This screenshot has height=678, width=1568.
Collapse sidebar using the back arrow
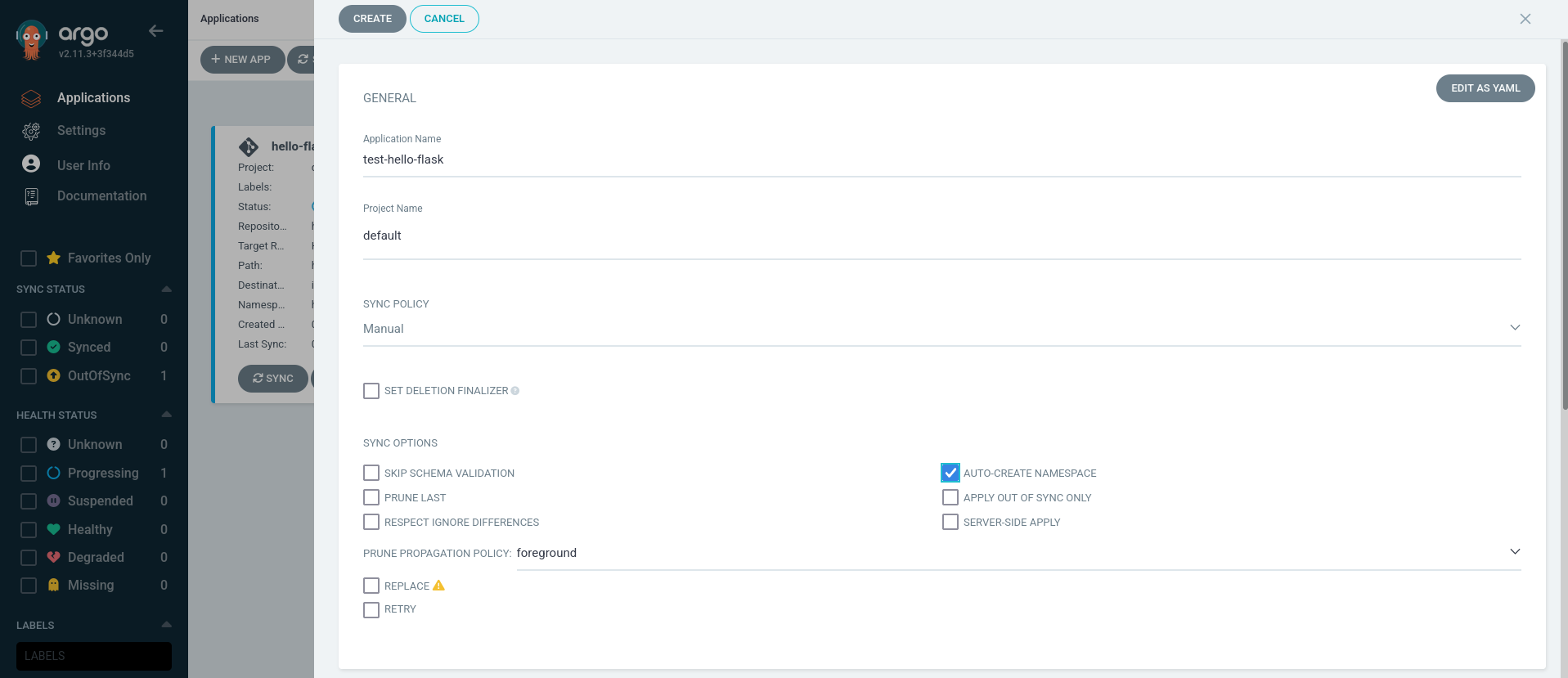coord(155,31)
